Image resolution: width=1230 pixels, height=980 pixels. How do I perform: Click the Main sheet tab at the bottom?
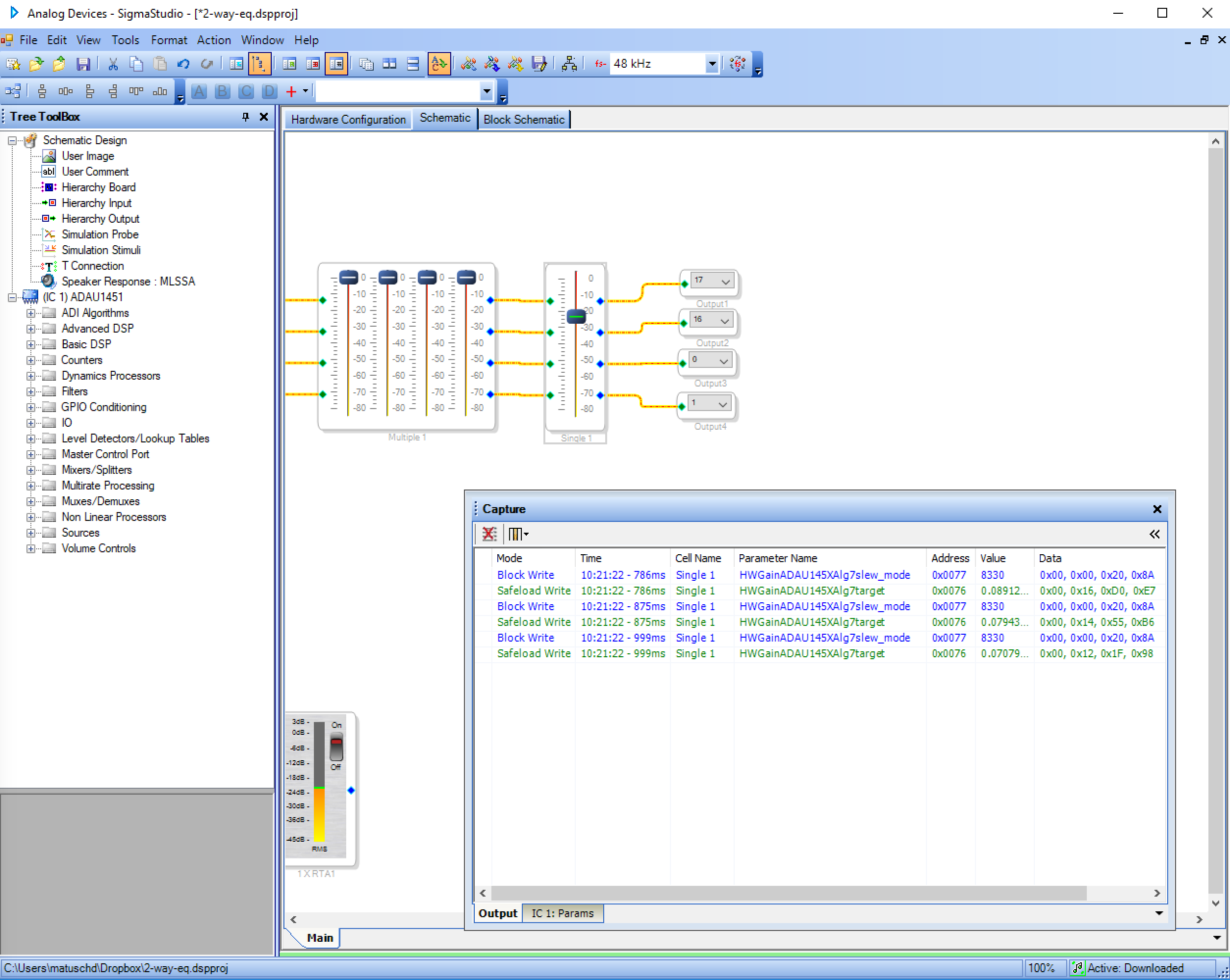(319, 938)
